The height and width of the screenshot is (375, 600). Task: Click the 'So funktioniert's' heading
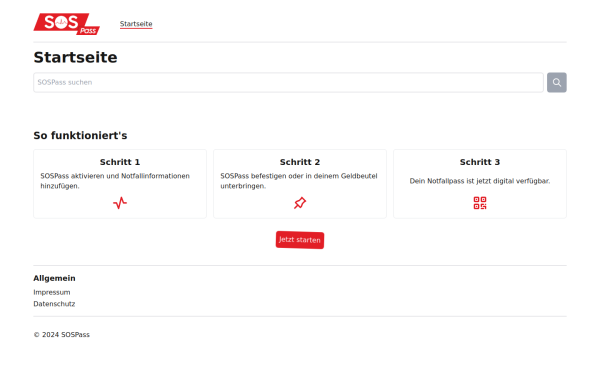(80, 135)
